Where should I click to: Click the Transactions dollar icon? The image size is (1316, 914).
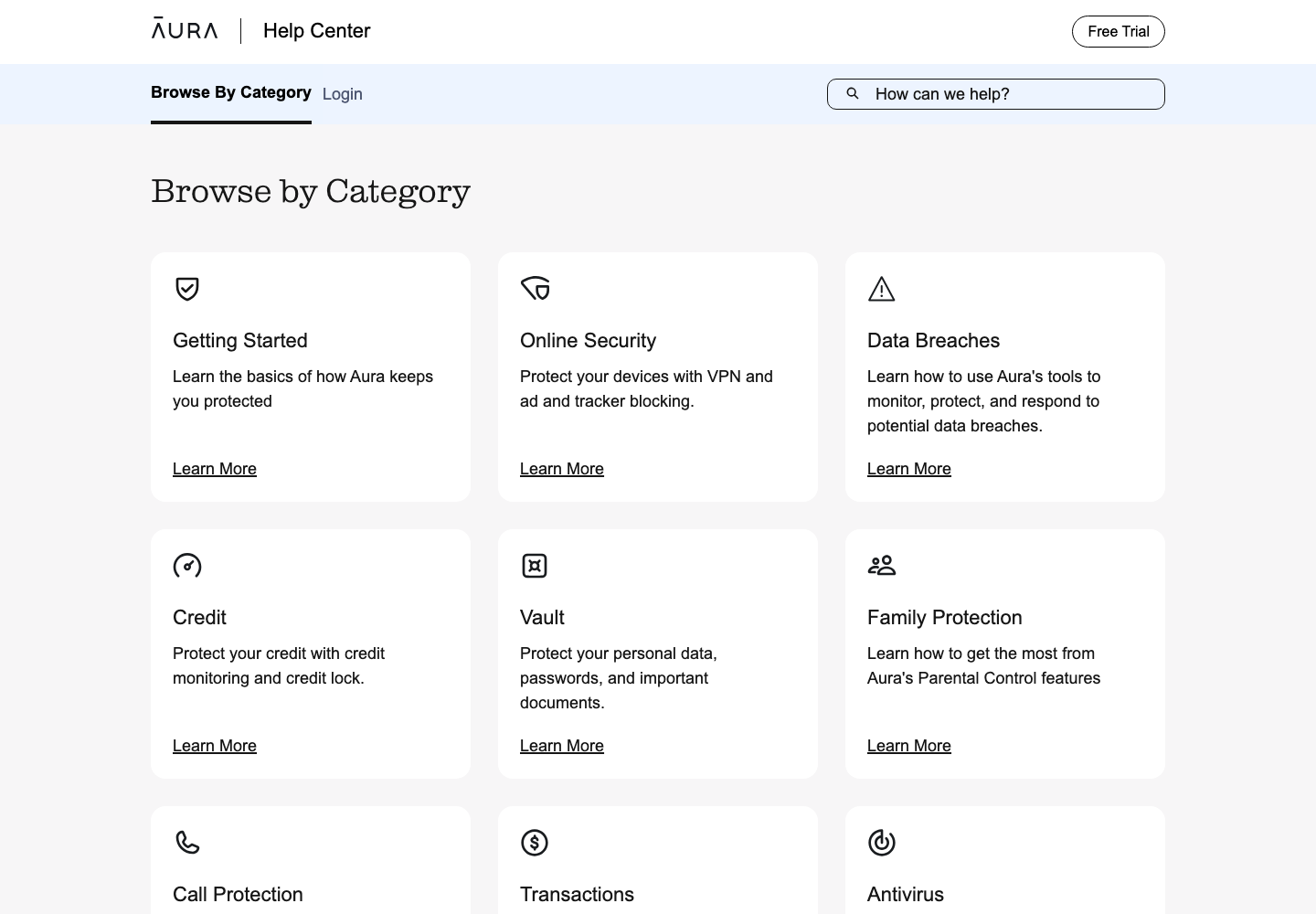pos(535,843)
